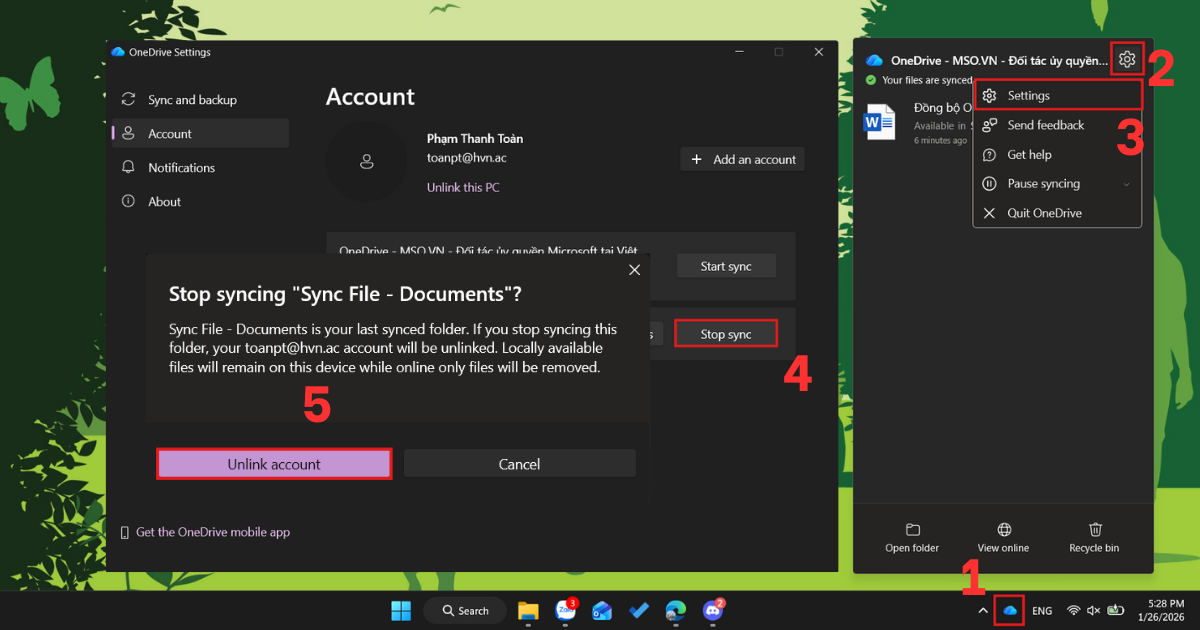This screenshot has width=1200, height=630.
Task: Click the Unlink account button
Action: pos(273,463)
